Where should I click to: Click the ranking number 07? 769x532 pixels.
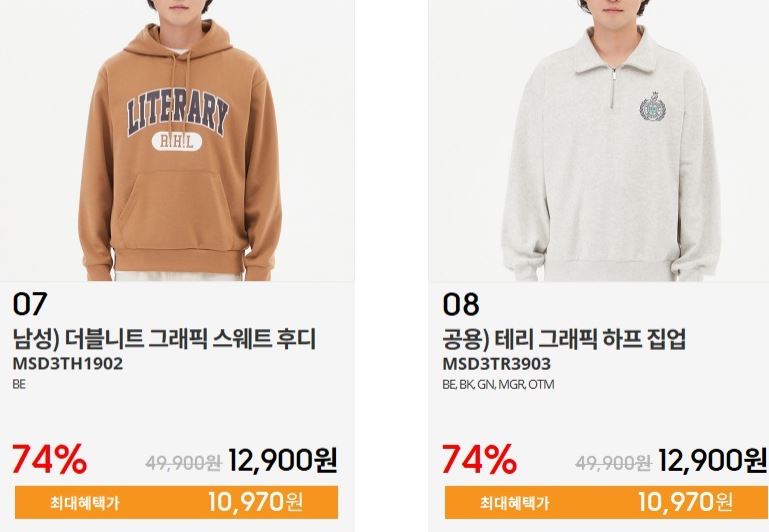29,304
